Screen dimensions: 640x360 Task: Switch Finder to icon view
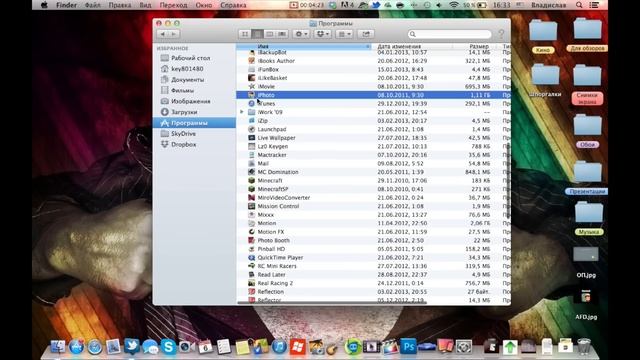(x=245, y=34)
